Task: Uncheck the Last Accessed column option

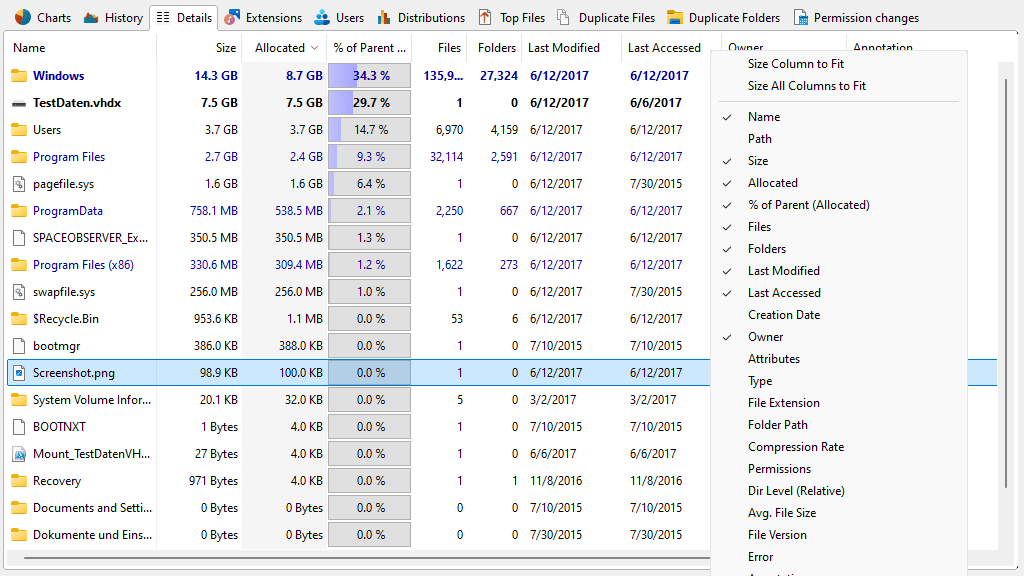Action: (783, 293)
